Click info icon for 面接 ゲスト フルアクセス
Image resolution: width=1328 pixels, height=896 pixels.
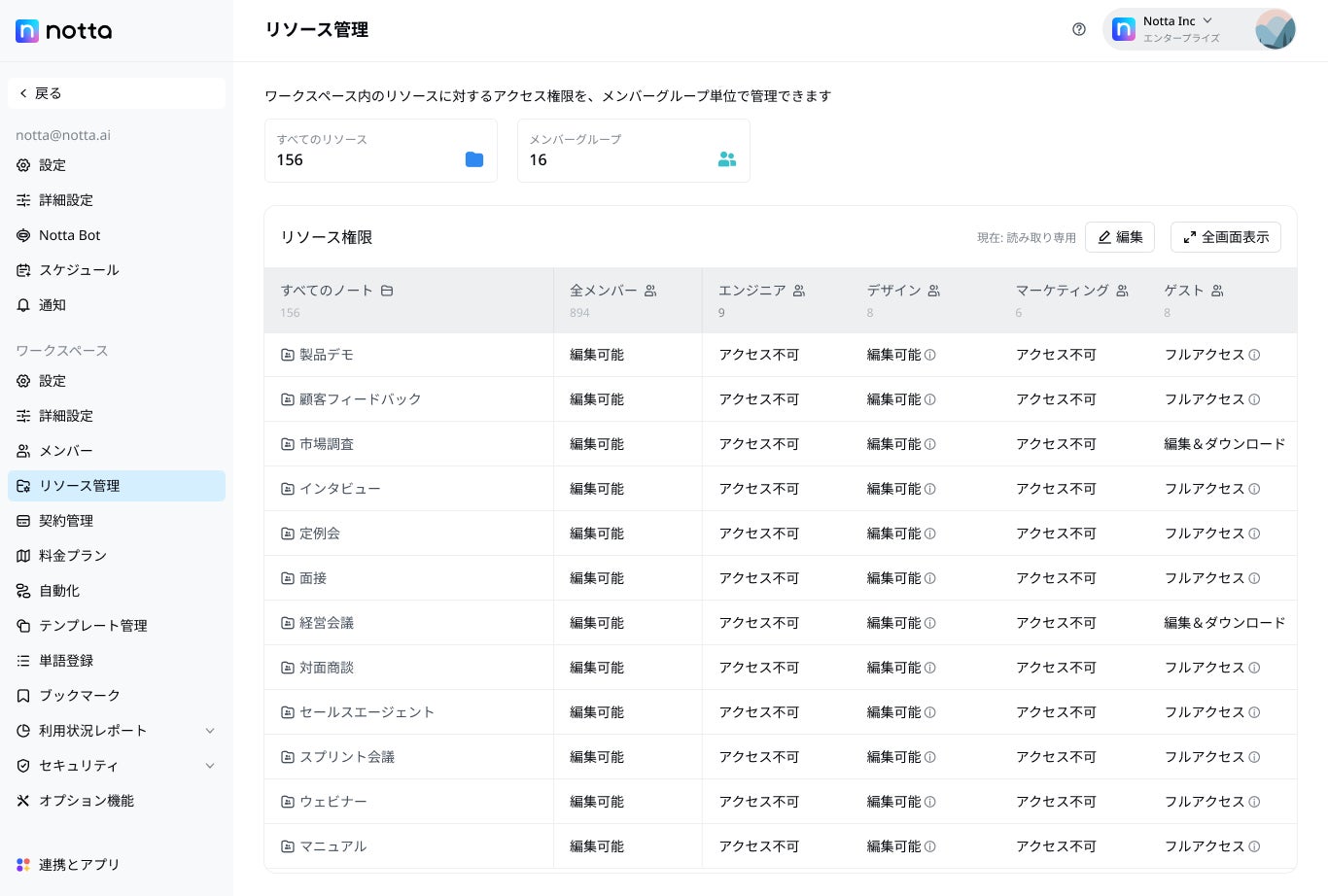(1254, 578)
